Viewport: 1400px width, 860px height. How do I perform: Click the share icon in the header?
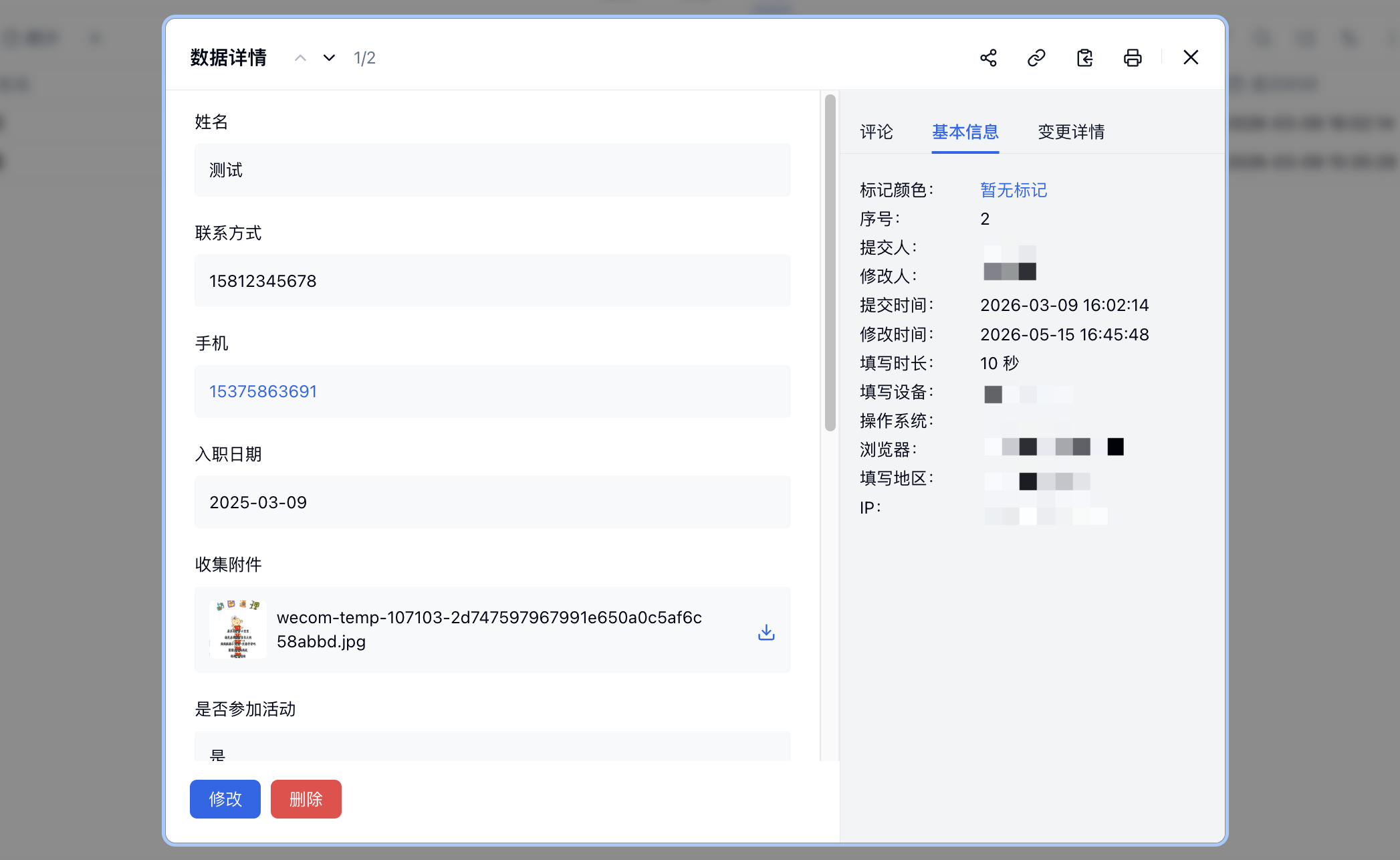[x=988, y=58]
